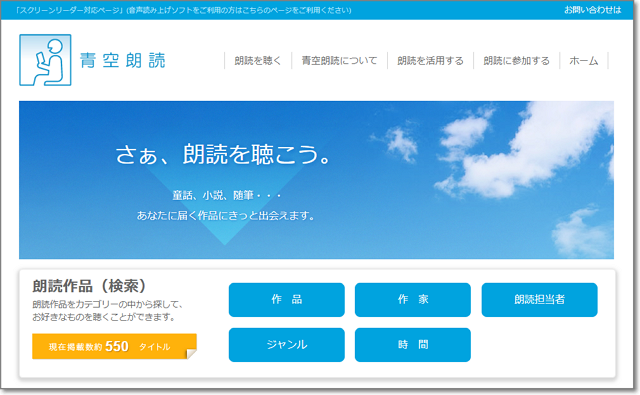Image resolution: width=640 pixels, height=395 pixels.
Task: Browse readings by ジャンル button
Action: point(287,345)
